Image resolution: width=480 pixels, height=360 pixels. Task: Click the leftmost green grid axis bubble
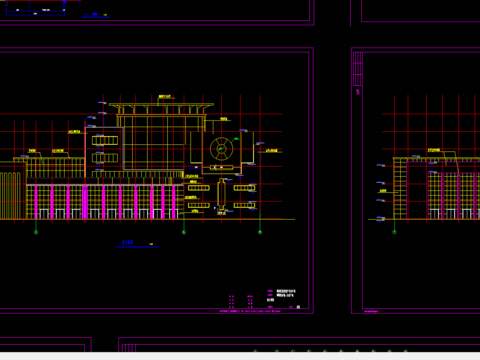click(36, 232)
